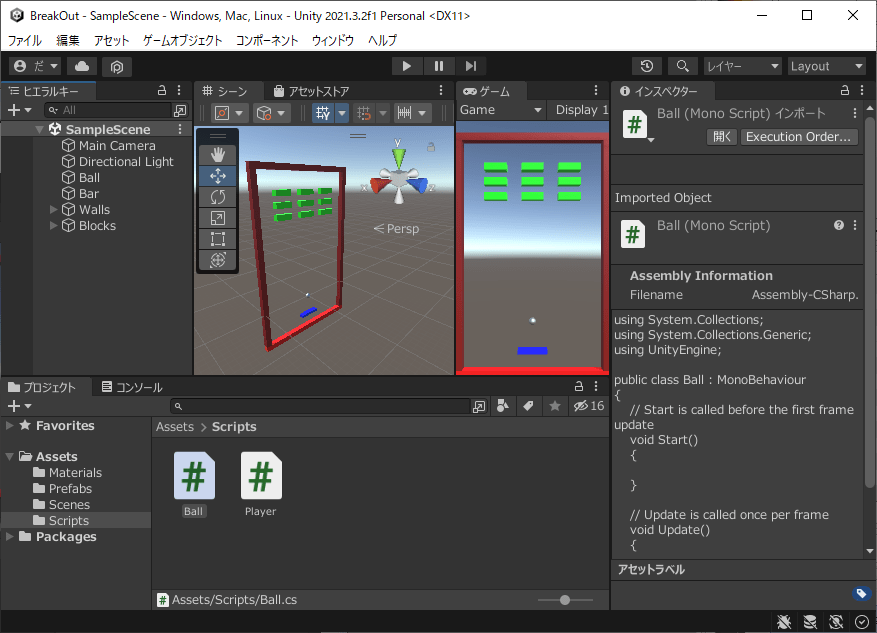Click the cache server status icon

(x=810, y=622)
